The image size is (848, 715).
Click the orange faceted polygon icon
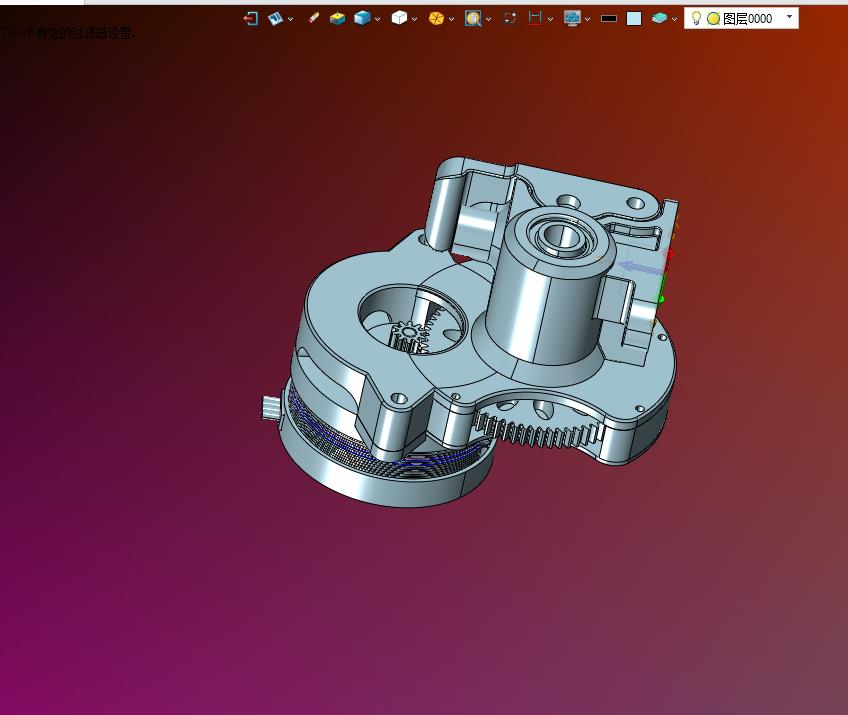pos(436,18)
